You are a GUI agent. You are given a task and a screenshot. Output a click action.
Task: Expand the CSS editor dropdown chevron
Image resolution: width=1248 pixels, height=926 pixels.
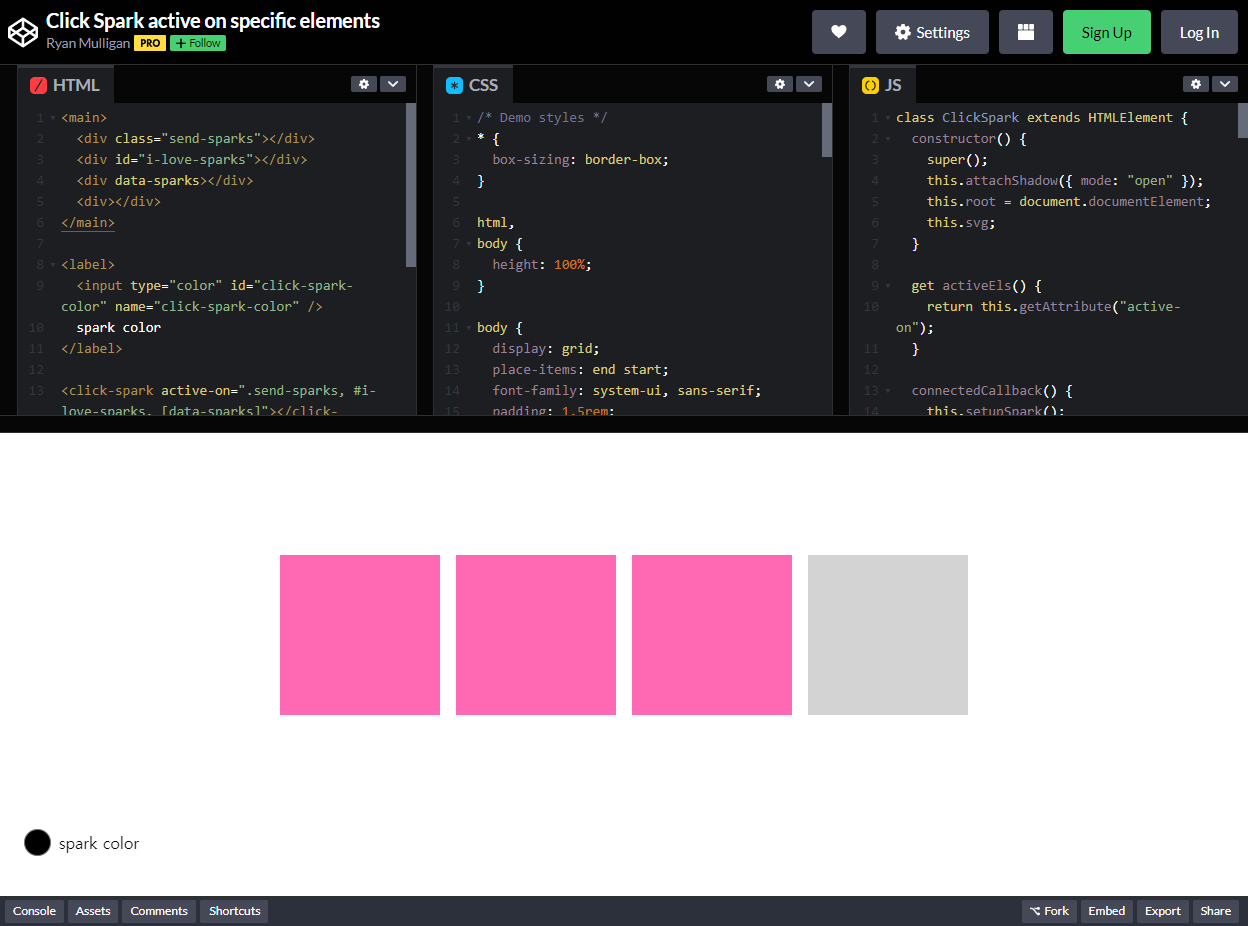[x=808, y=85]
